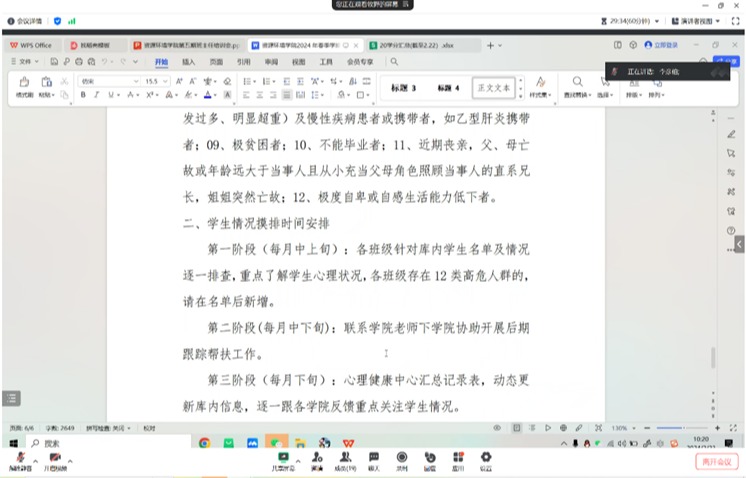Click the Paste (粘贴) icon
746x478 pixels.
pyautogui.click(x=46, y=83)
